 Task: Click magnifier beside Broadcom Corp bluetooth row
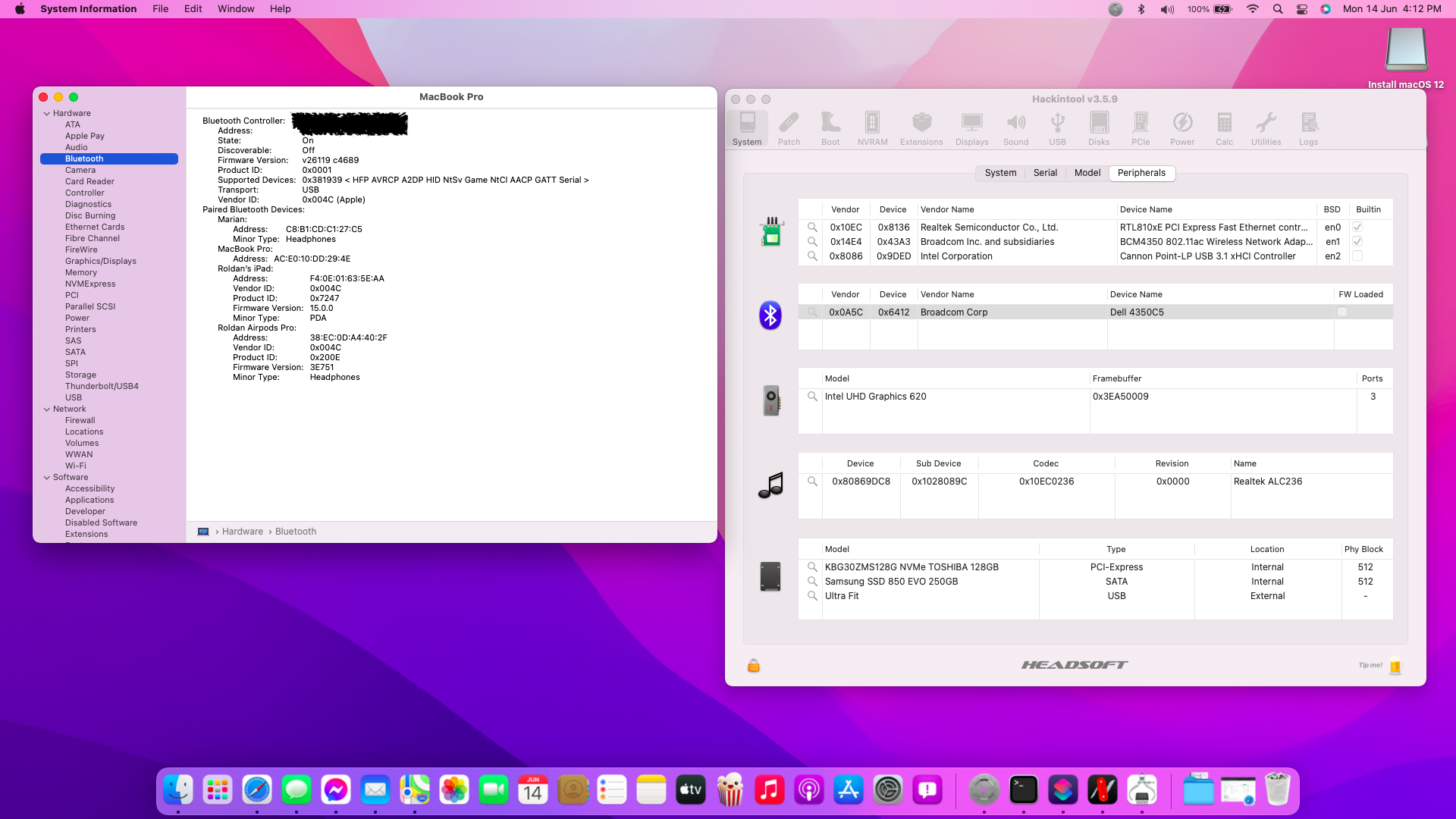tap(812, 312)
